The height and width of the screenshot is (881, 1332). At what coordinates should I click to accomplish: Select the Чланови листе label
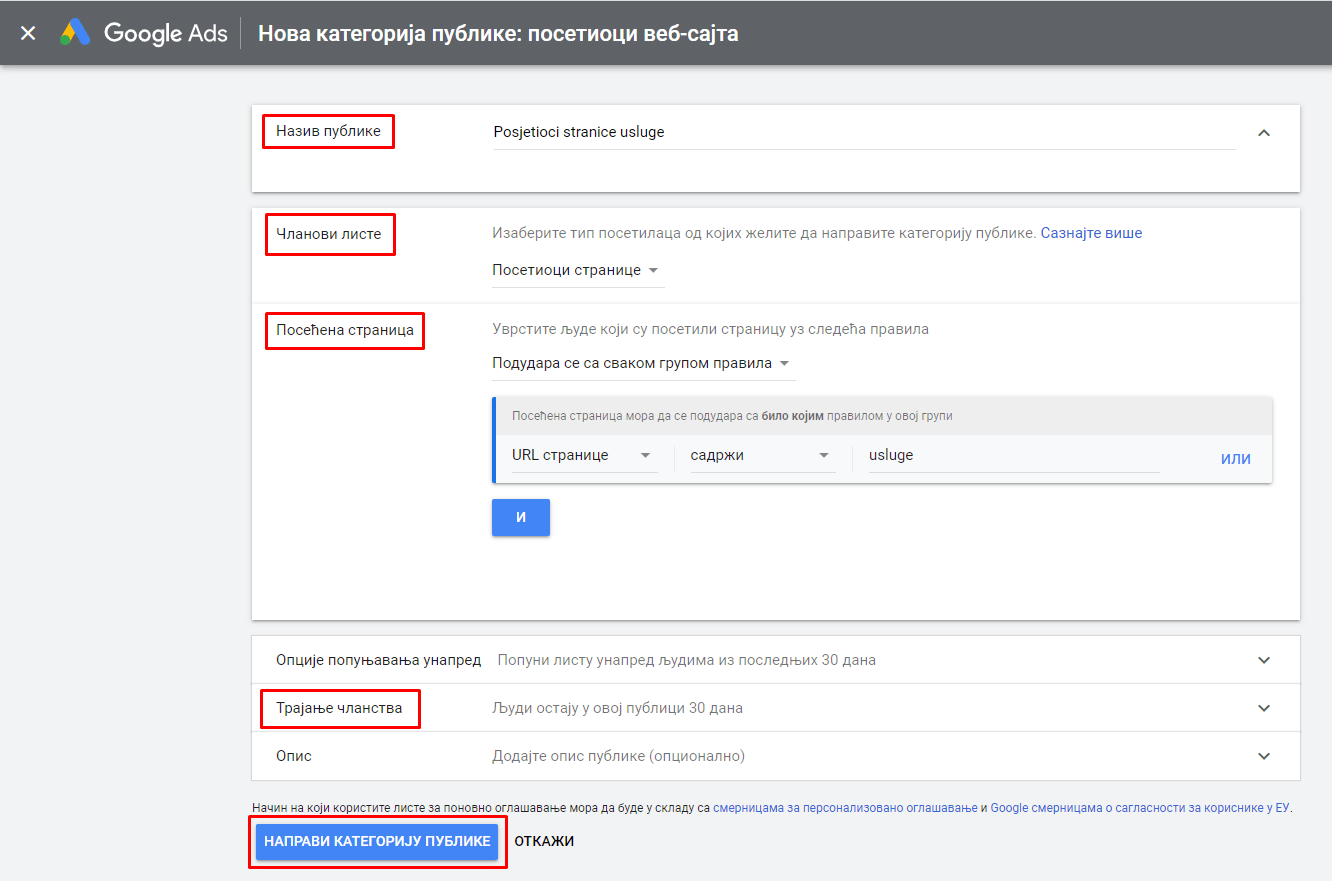click(x=329, y=234)
